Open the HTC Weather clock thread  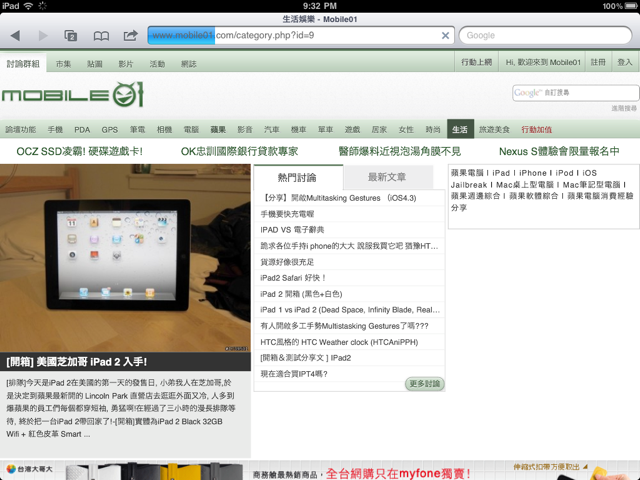click(339, 342)
